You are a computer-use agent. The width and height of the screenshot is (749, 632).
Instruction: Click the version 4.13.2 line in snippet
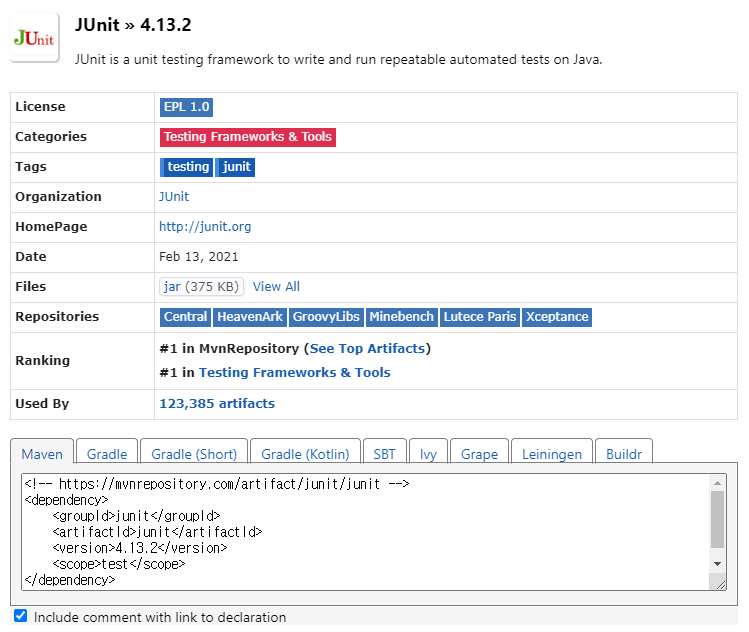(140, 548)
